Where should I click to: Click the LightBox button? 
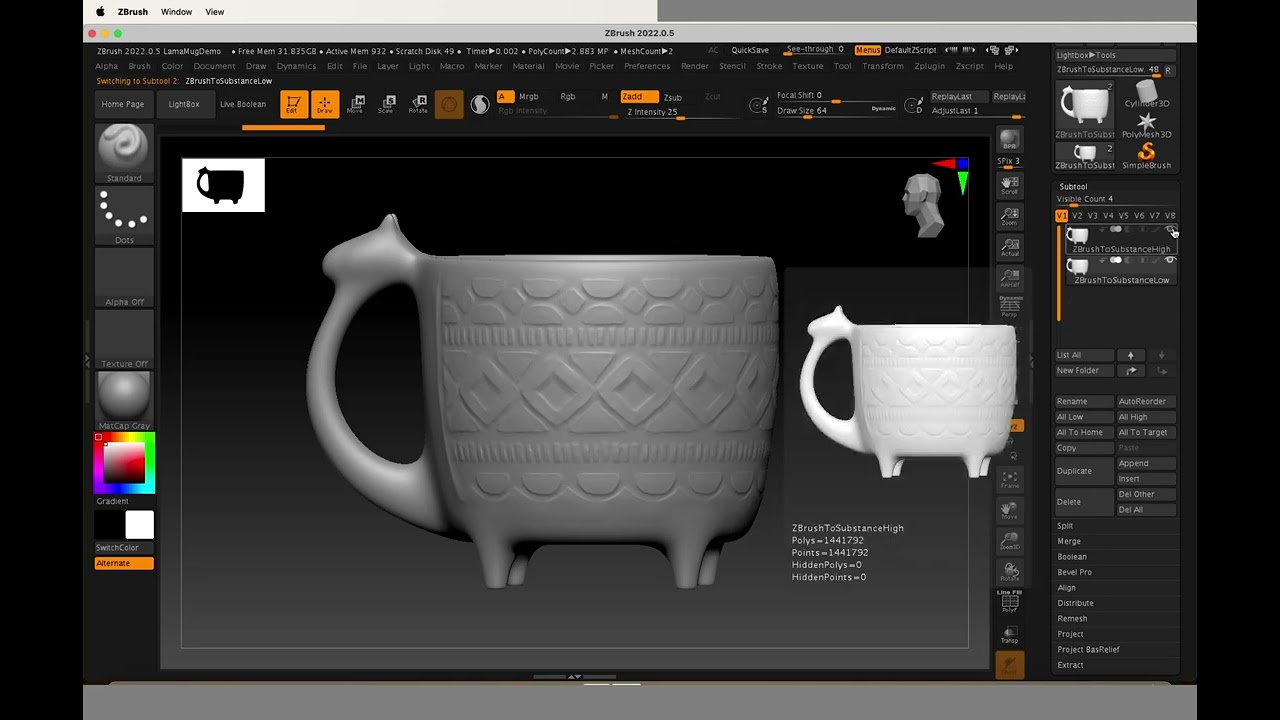(x=184, y=104)
